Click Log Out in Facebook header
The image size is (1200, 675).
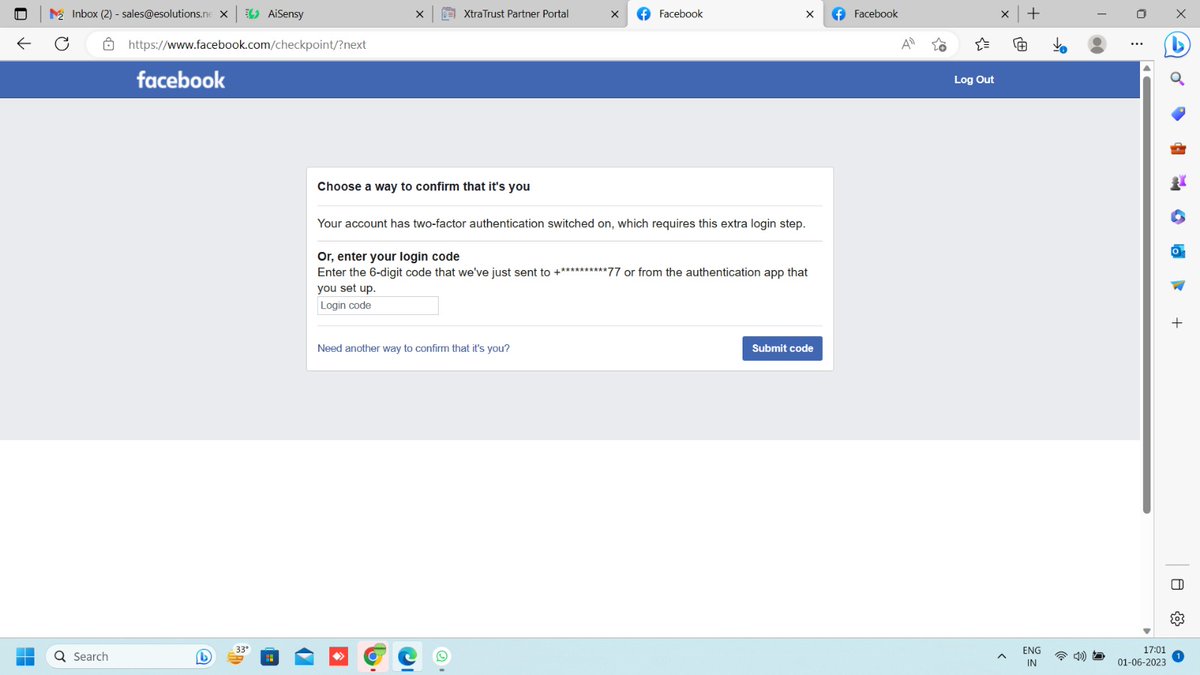coord(974,80)
